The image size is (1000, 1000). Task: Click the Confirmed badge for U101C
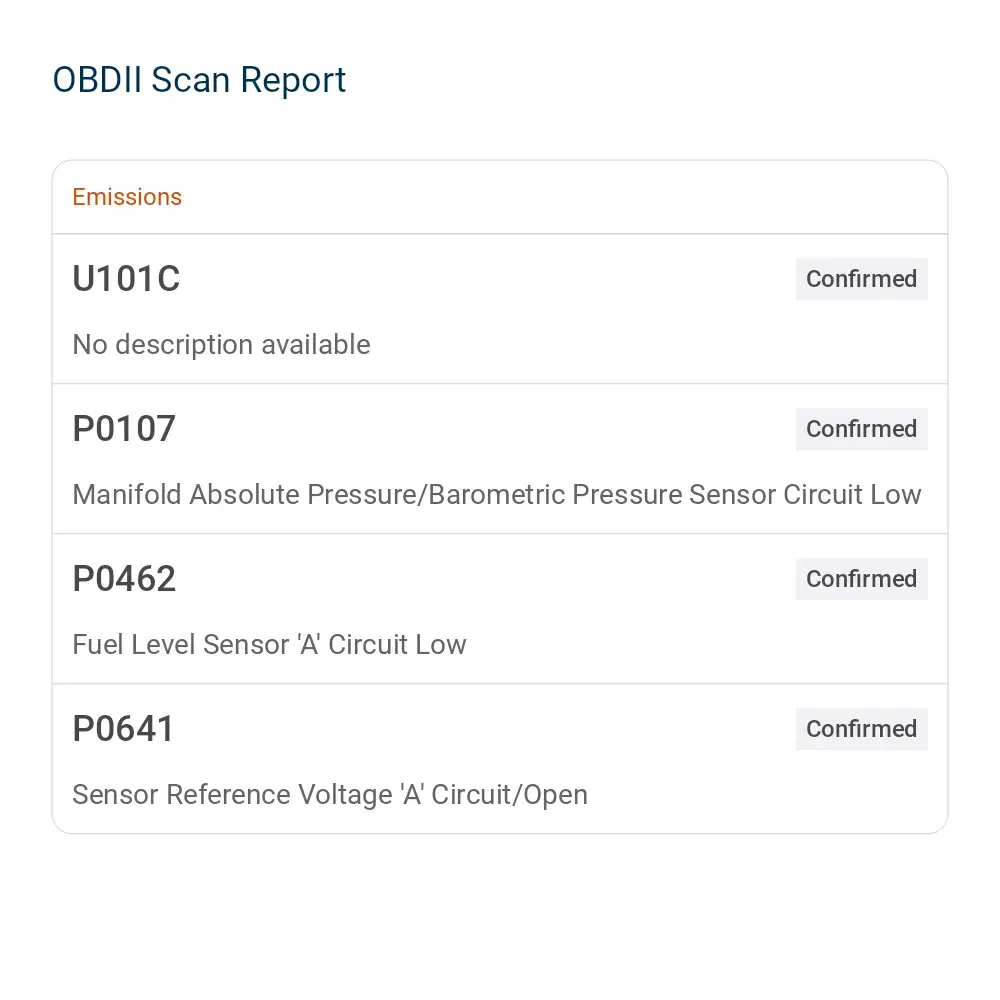(861, 279)
